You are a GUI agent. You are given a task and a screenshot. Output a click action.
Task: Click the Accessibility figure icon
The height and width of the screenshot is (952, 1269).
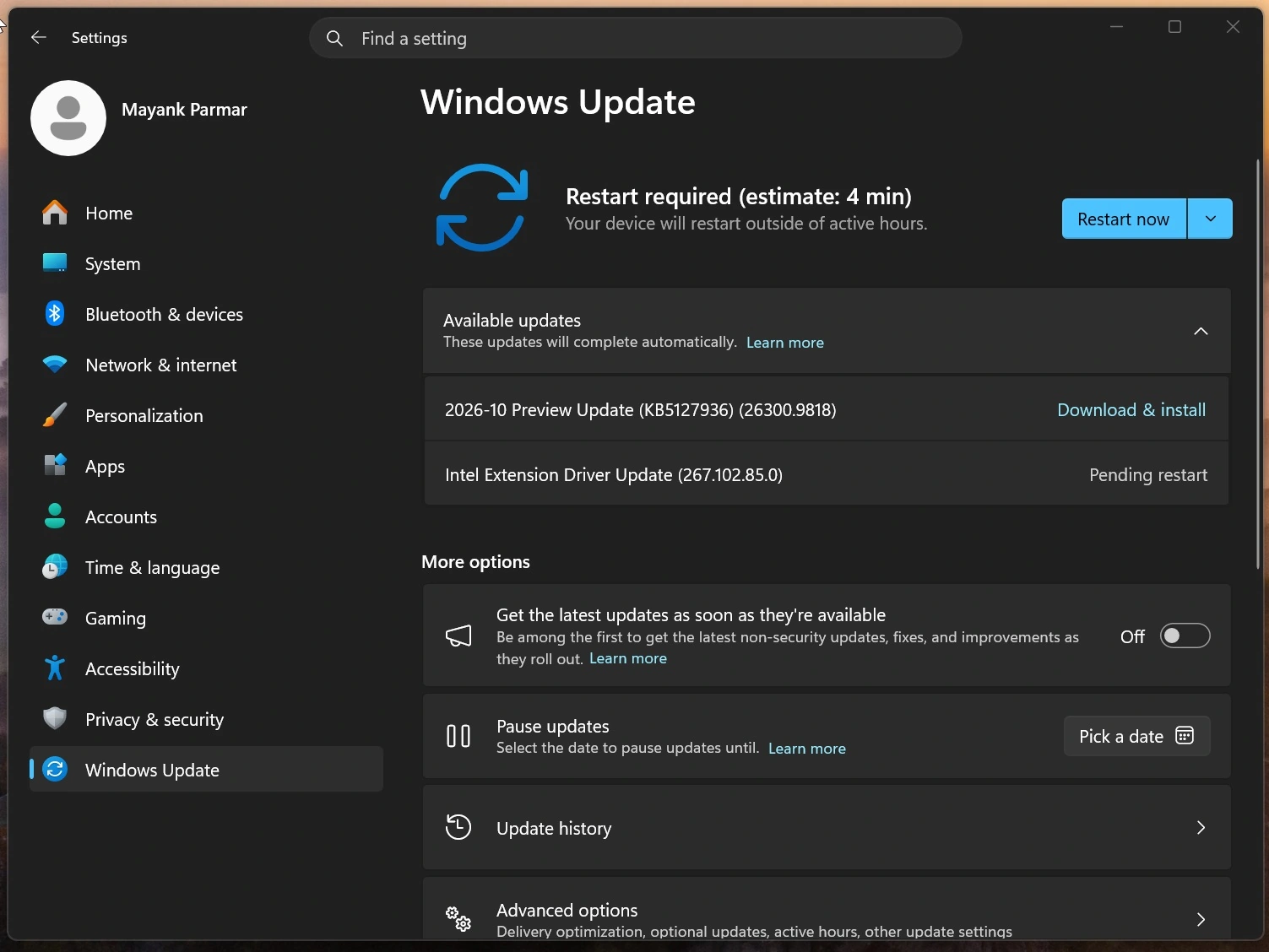coord(55,668)
